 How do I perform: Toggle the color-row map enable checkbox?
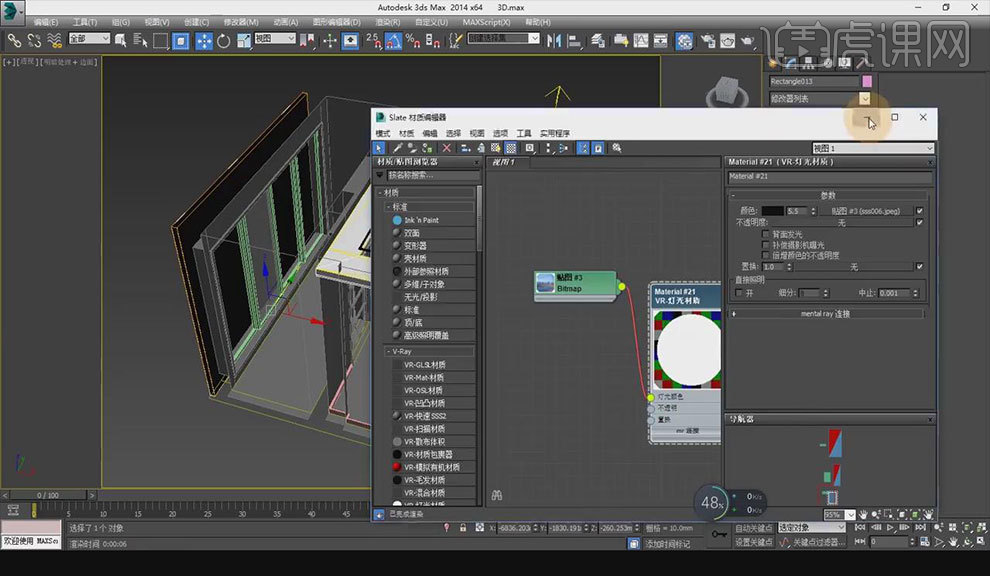click(x=919, y=211)
